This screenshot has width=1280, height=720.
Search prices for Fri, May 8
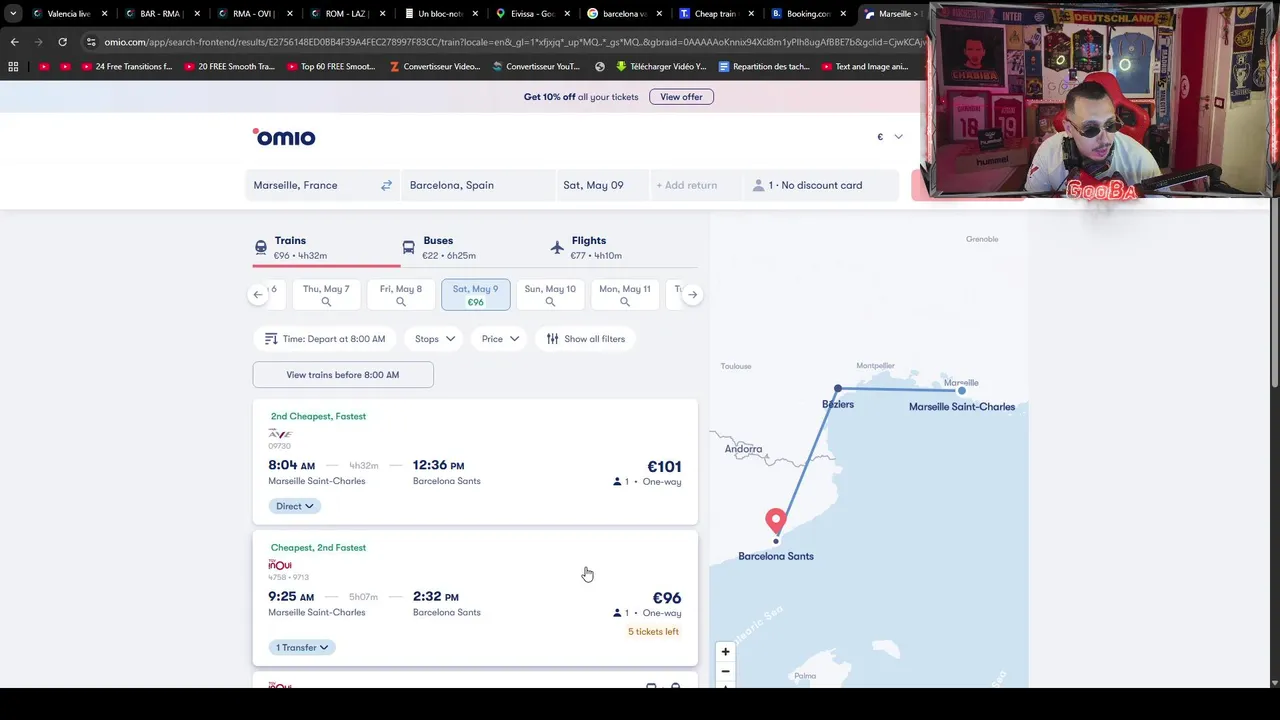click(401, 295)
